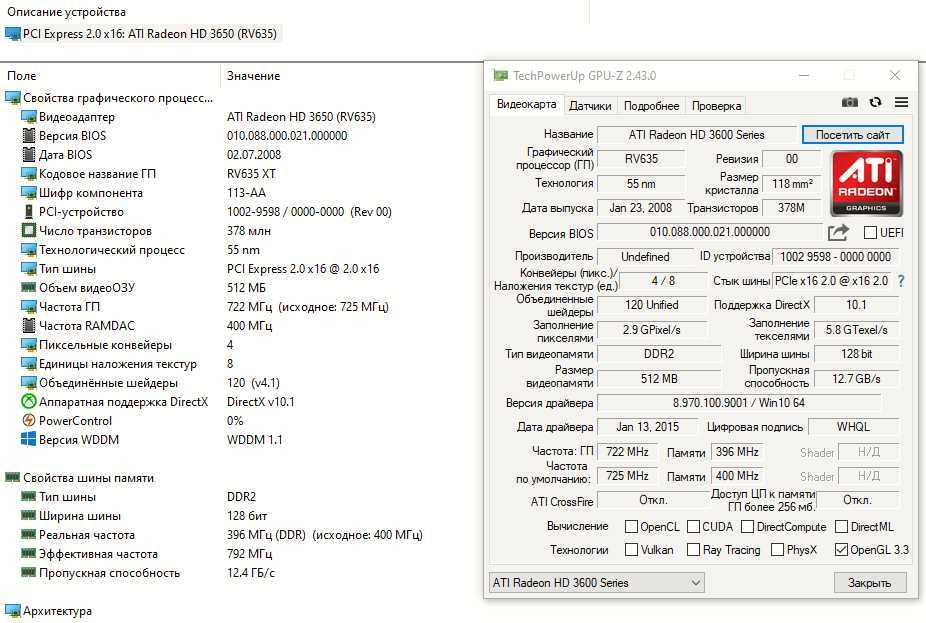Screen dimensions: 926x623
Task: Click the BIOS export share icon
Action: (x=838, y=233)
